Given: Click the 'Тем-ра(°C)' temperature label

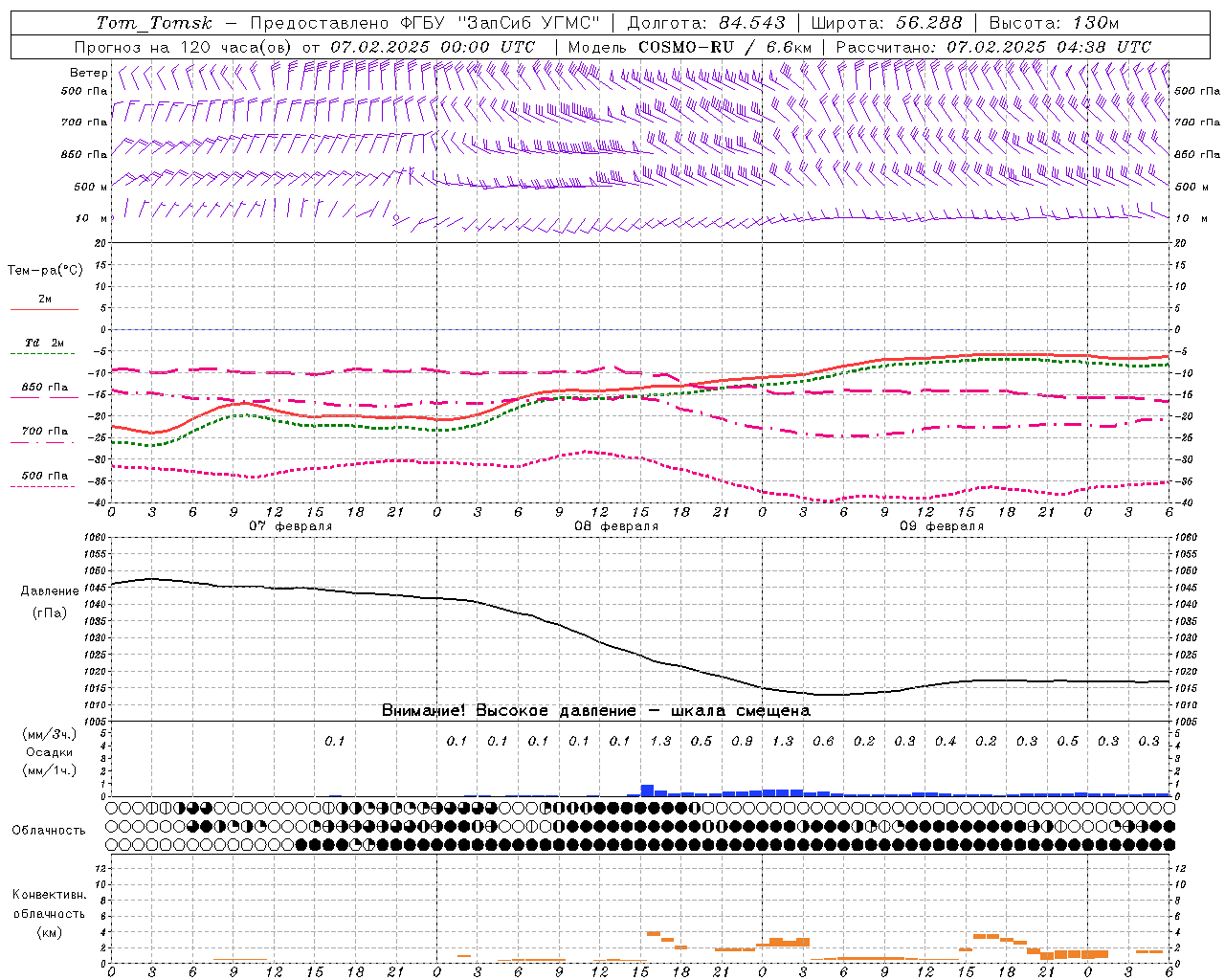Looking at the screenshot, I should [x=45, y=271].
